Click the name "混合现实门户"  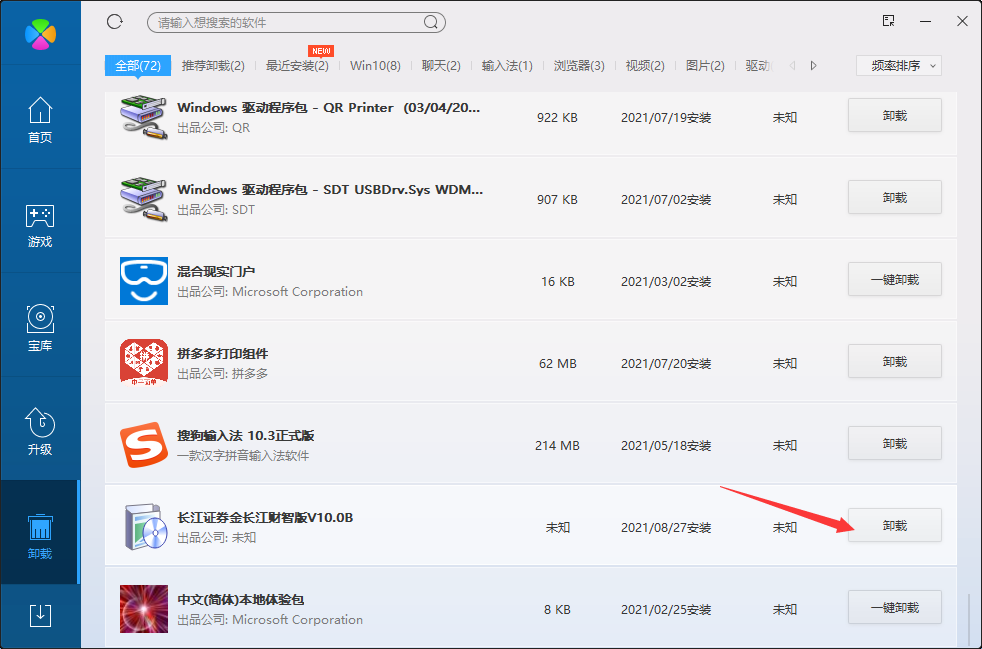[216, 271]
